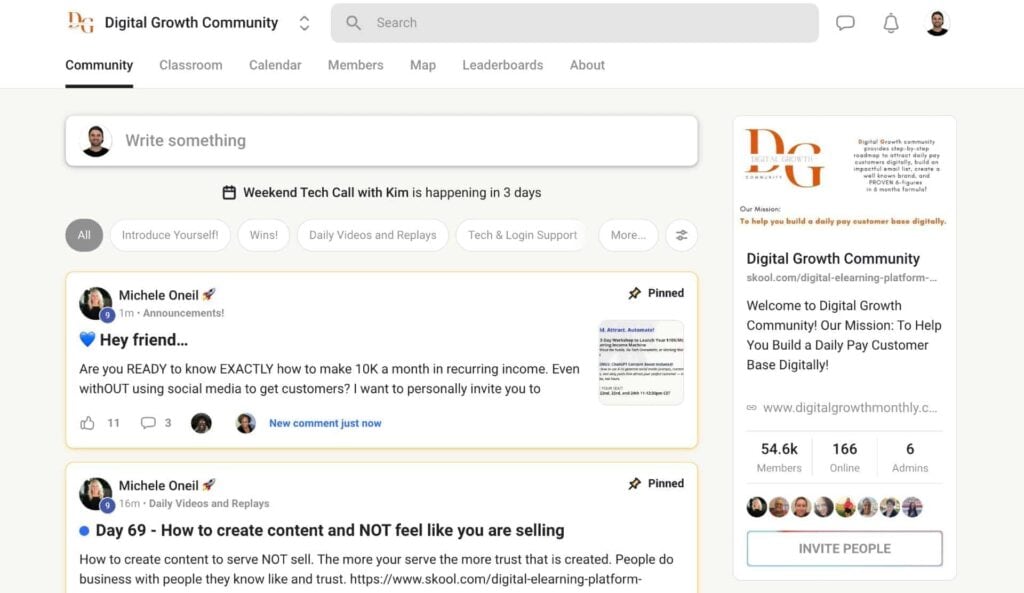Viewport: 1024px width, 593px height.
Task: Select the All category filter
Action: [x=84, y=235]
